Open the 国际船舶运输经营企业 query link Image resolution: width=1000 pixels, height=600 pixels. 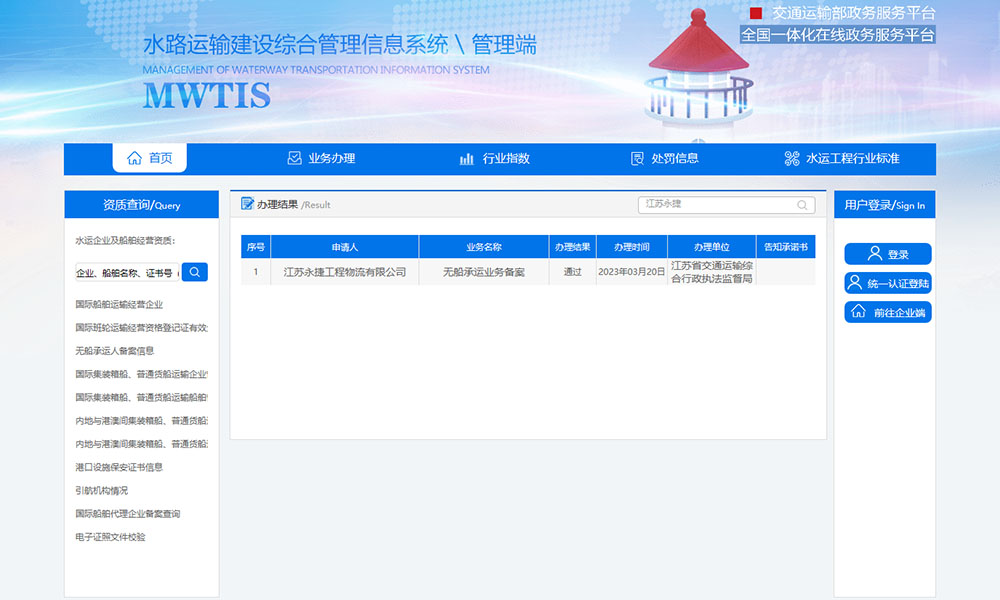pyautogui.click(x=119, y=304)
